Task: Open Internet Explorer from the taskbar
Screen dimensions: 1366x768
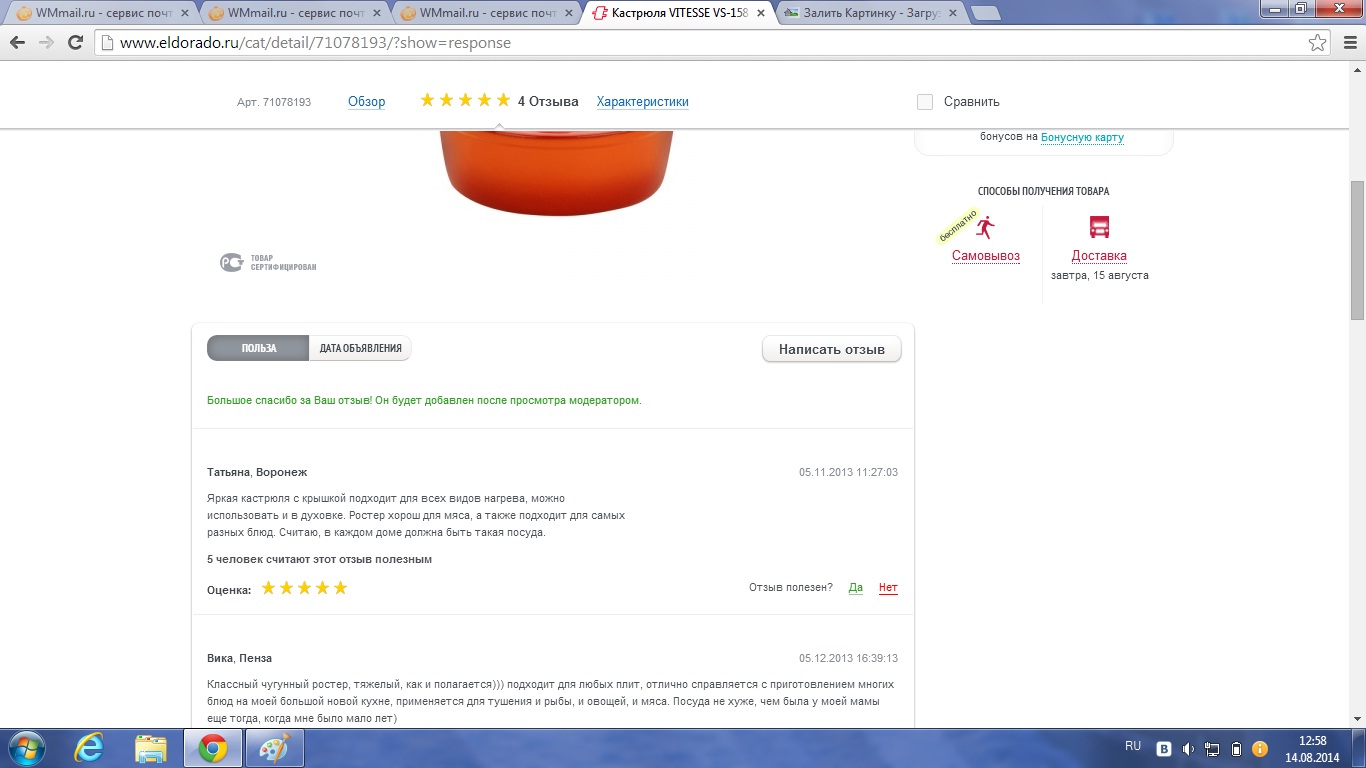Action: (90, 748)
